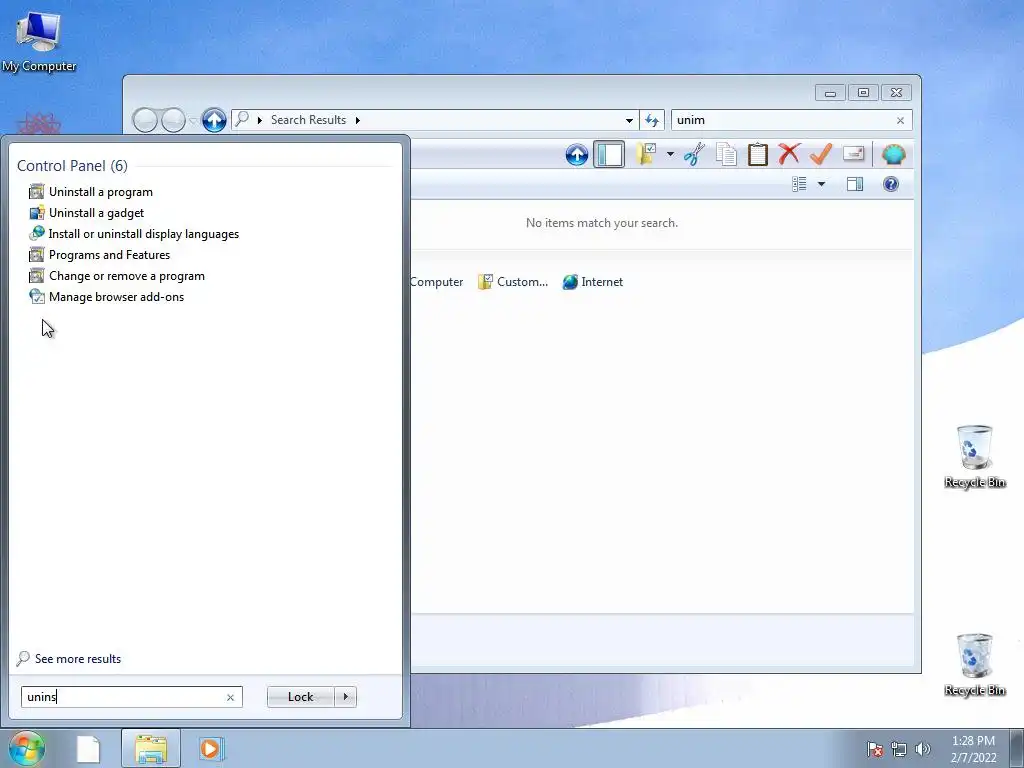Viewport: 1024px width, 768px height.
Task: Click the Back navigation button in Explorer
Action: pyautogui.click(x=145, y=120)
